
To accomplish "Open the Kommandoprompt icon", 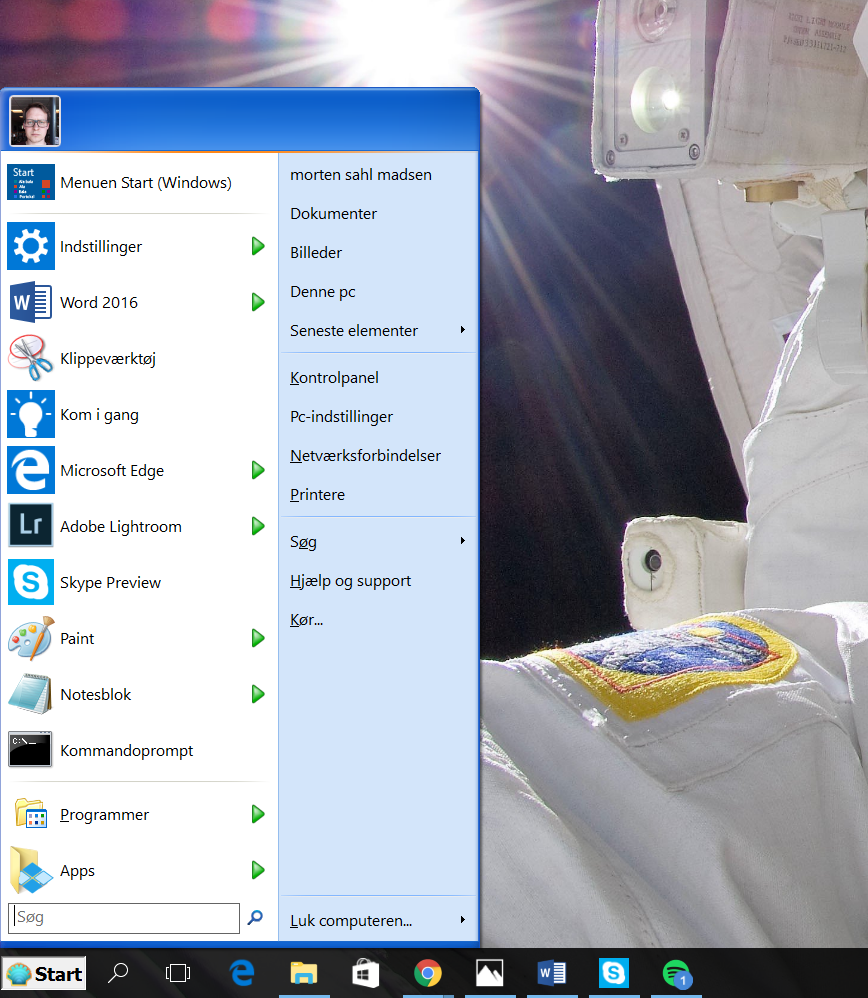I will pos(30,750).
